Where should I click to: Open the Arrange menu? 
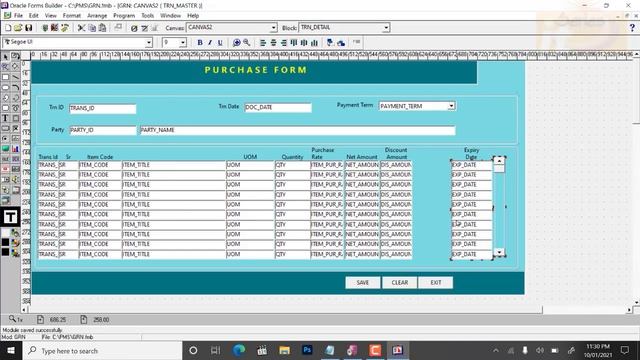(97, 16)
